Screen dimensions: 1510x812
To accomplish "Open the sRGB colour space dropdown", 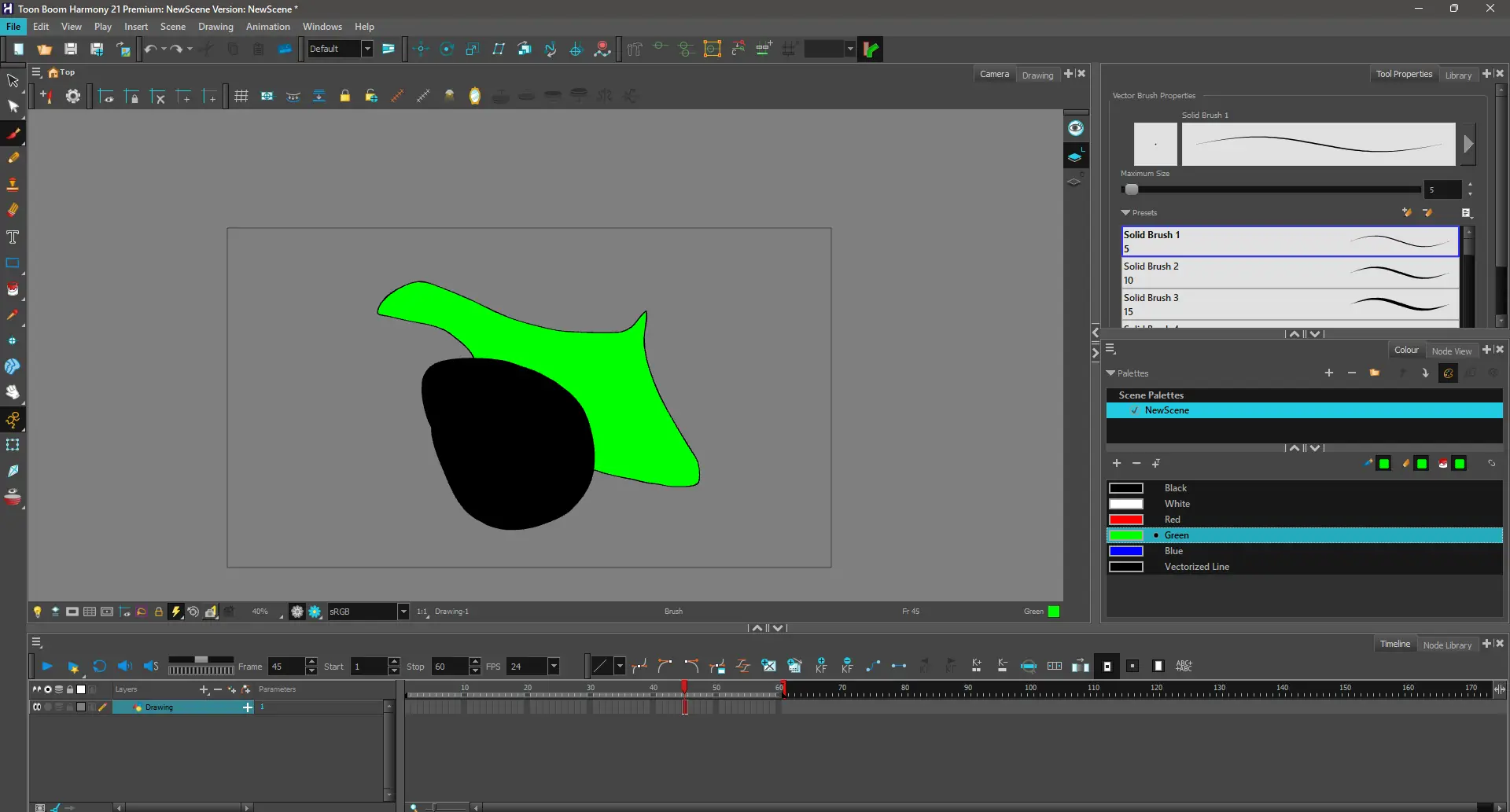I will 403,612.
